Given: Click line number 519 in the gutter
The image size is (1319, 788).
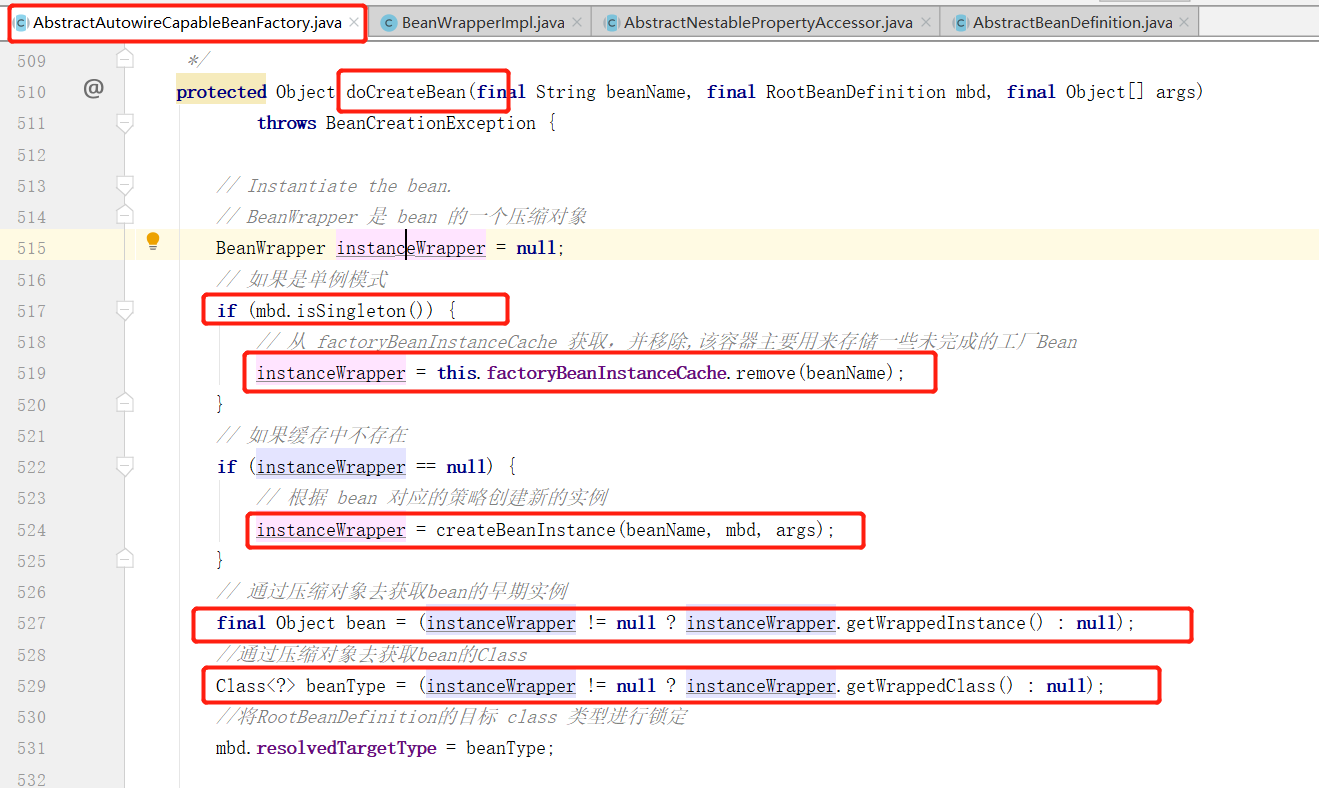Looking at the screenshot, I should [31, 373].
